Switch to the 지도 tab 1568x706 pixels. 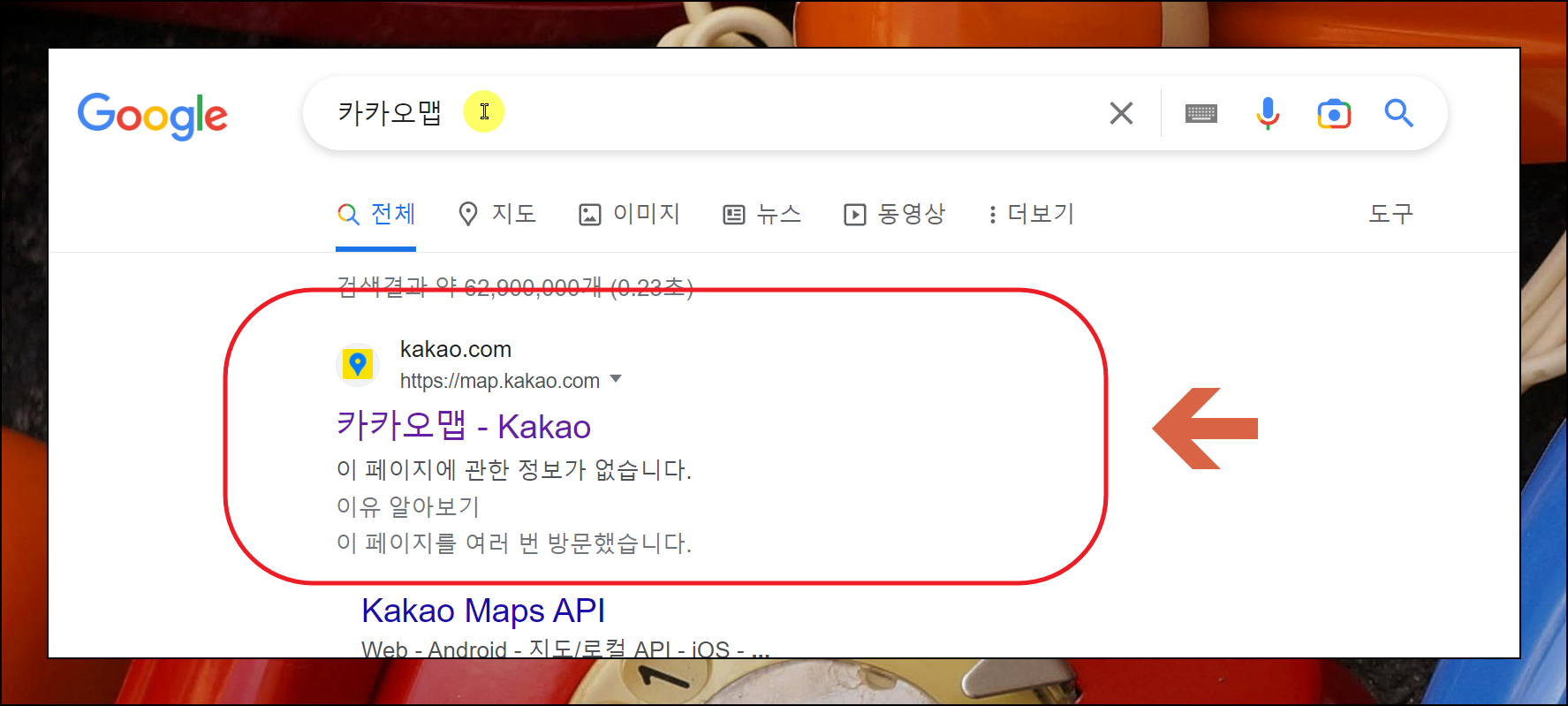(497, 214)
